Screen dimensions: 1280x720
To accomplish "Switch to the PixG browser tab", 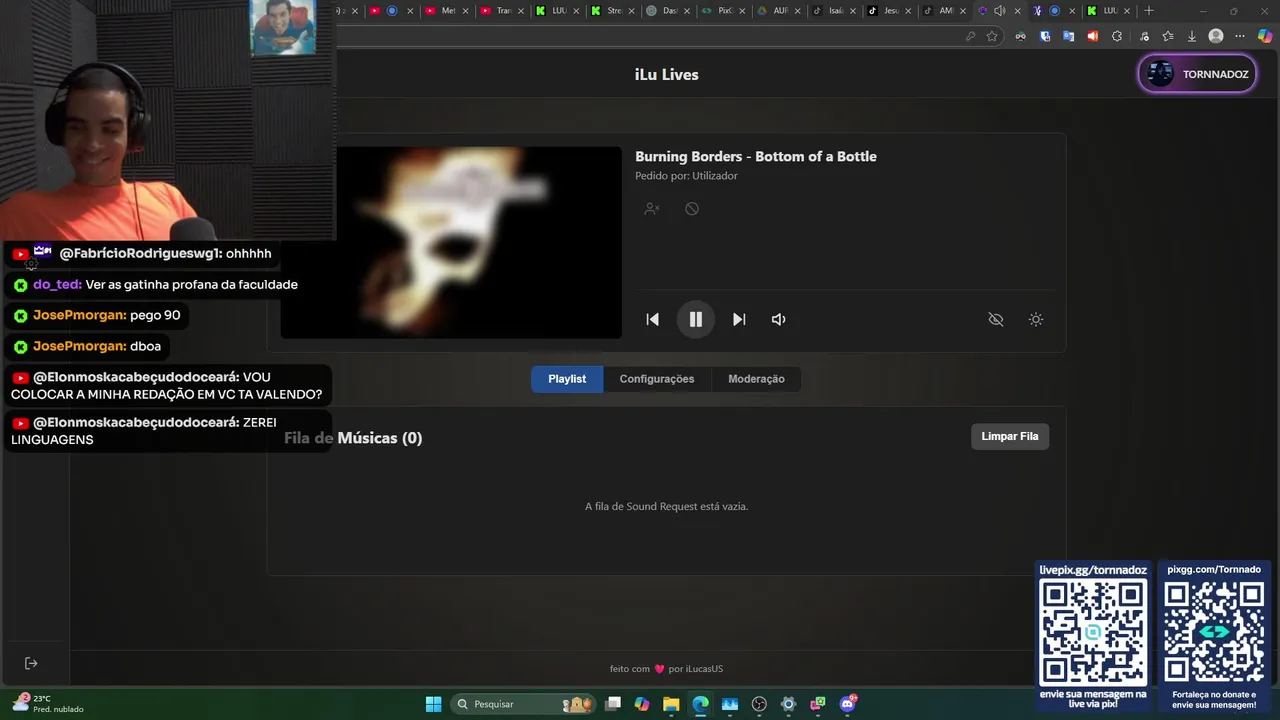I will click(x=723, y=11).
